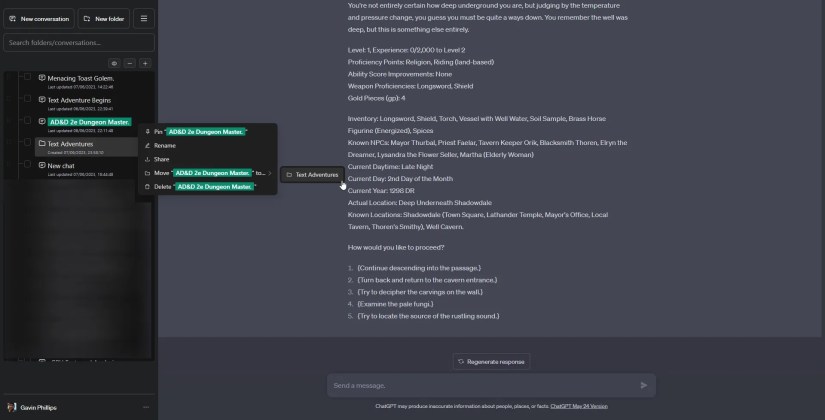Choose Share in the context menu

(207, 159)
